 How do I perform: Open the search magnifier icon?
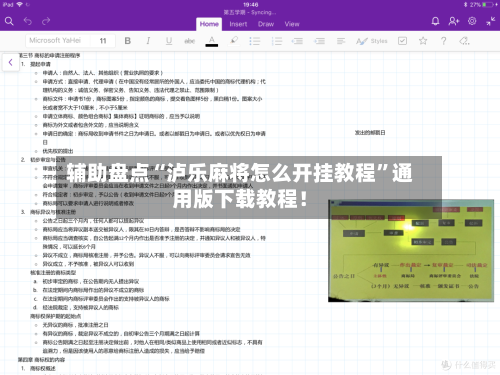point(9,21)
